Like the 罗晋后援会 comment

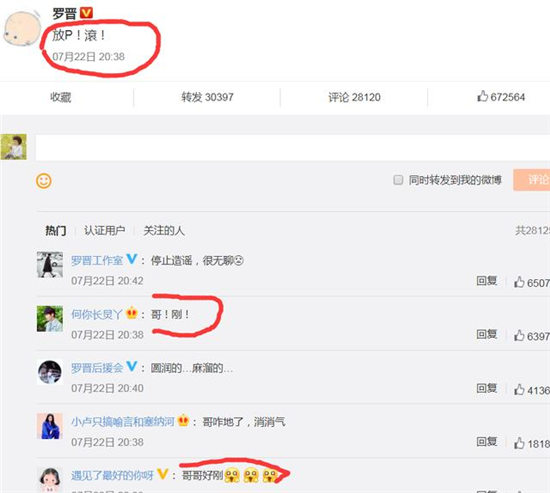pyautogui.click(x=519, y=390)
